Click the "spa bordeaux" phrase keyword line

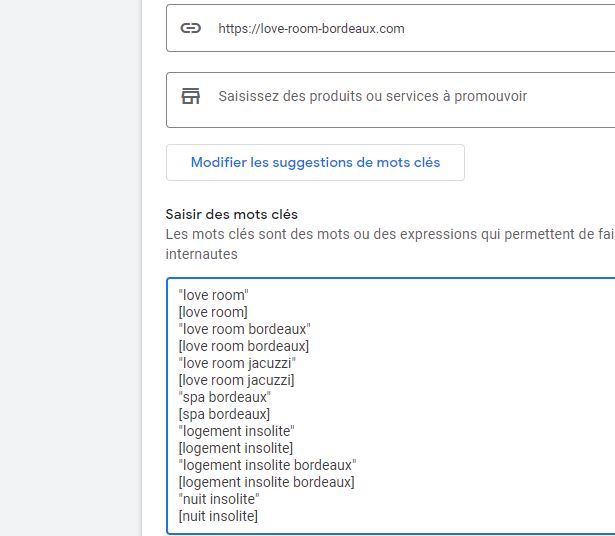pyautogui.click(x=225, y=397)
